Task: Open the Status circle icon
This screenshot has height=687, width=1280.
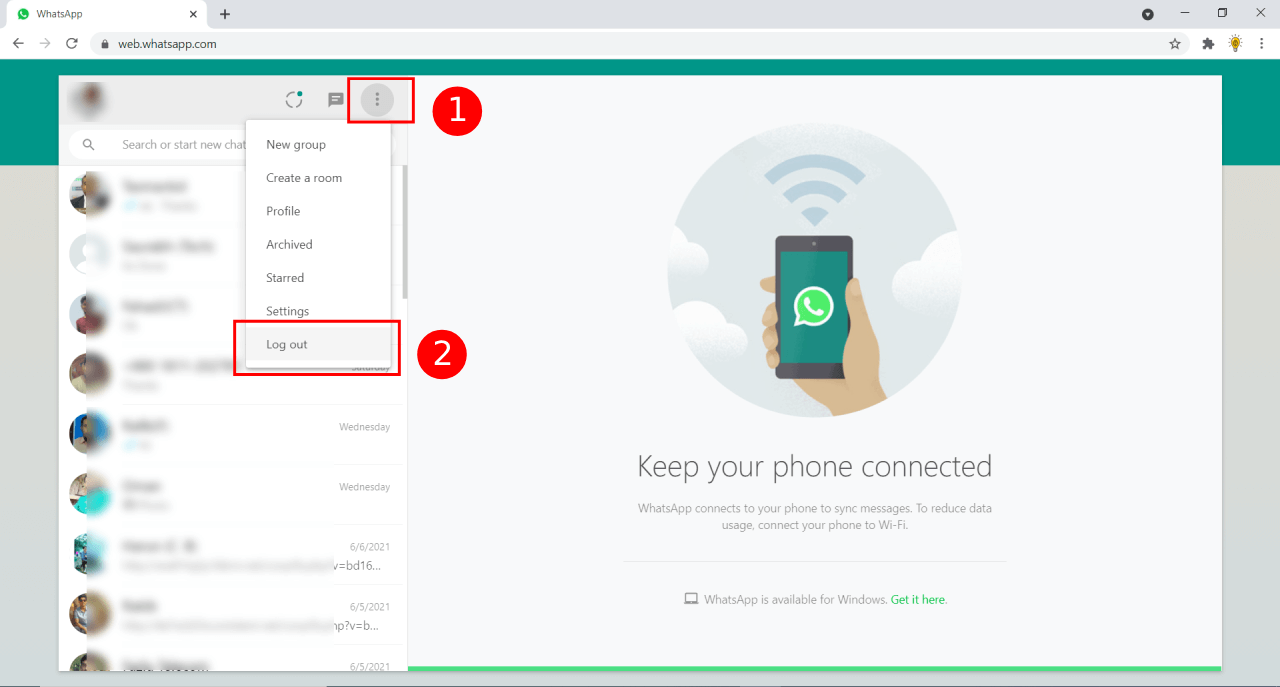Action: point(294,100)
